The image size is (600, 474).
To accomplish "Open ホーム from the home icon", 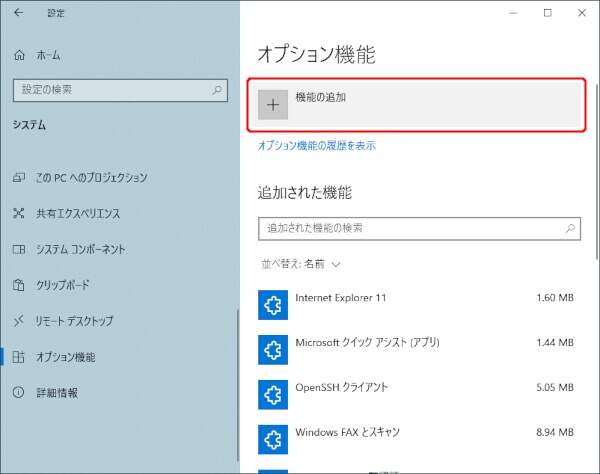I will point(19,55).
